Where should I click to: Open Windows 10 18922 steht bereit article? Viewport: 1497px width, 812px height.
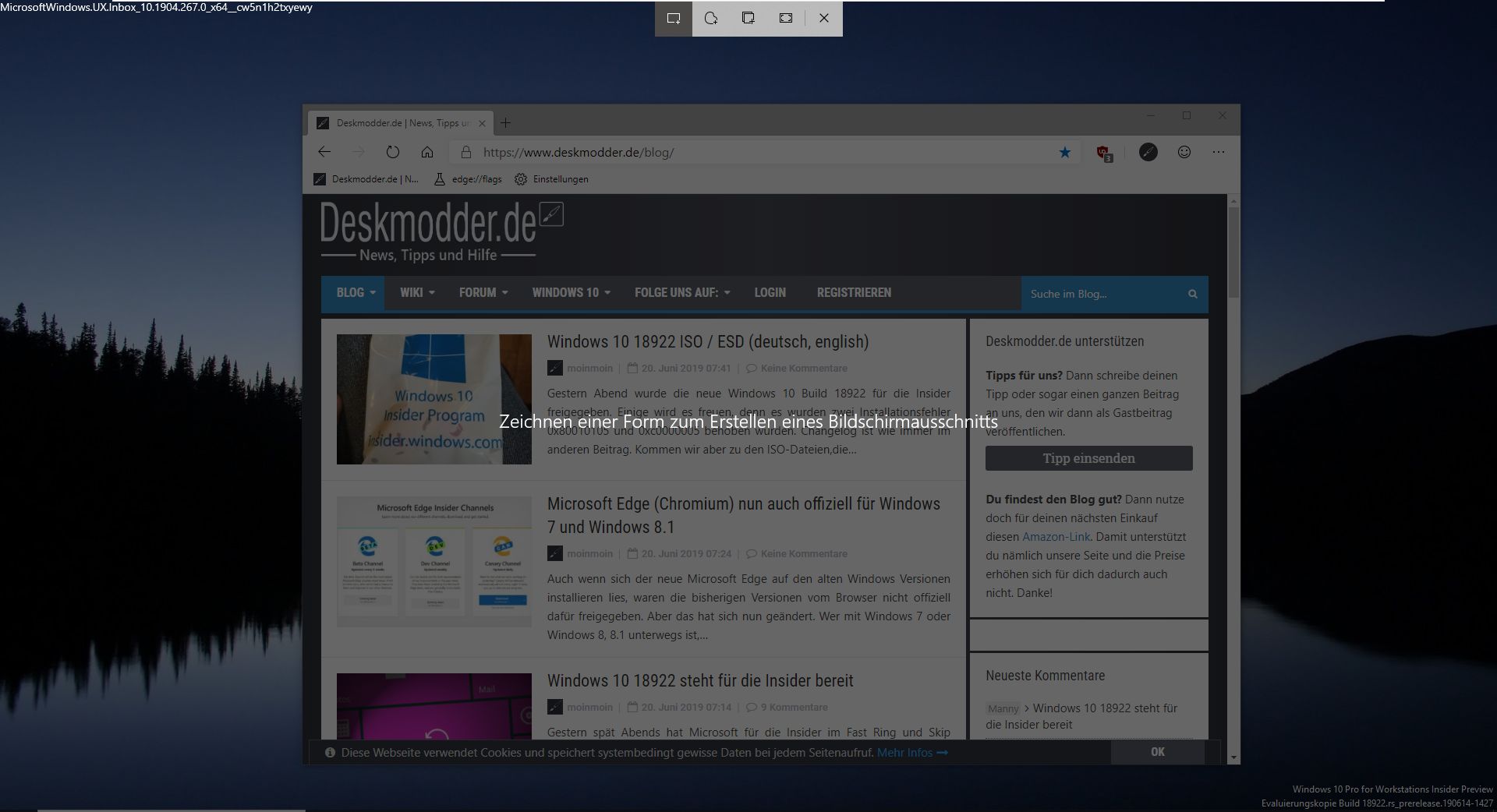click(700, 680)
